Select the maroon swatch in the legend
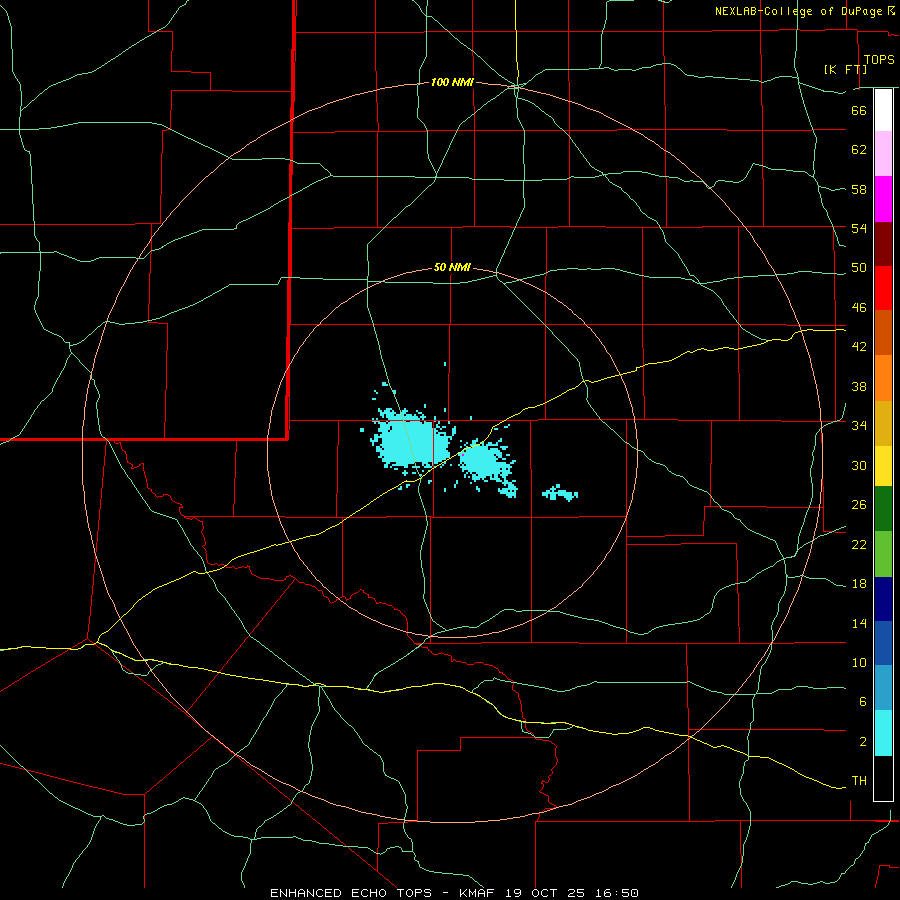900x900 pixels. point(883,244)
